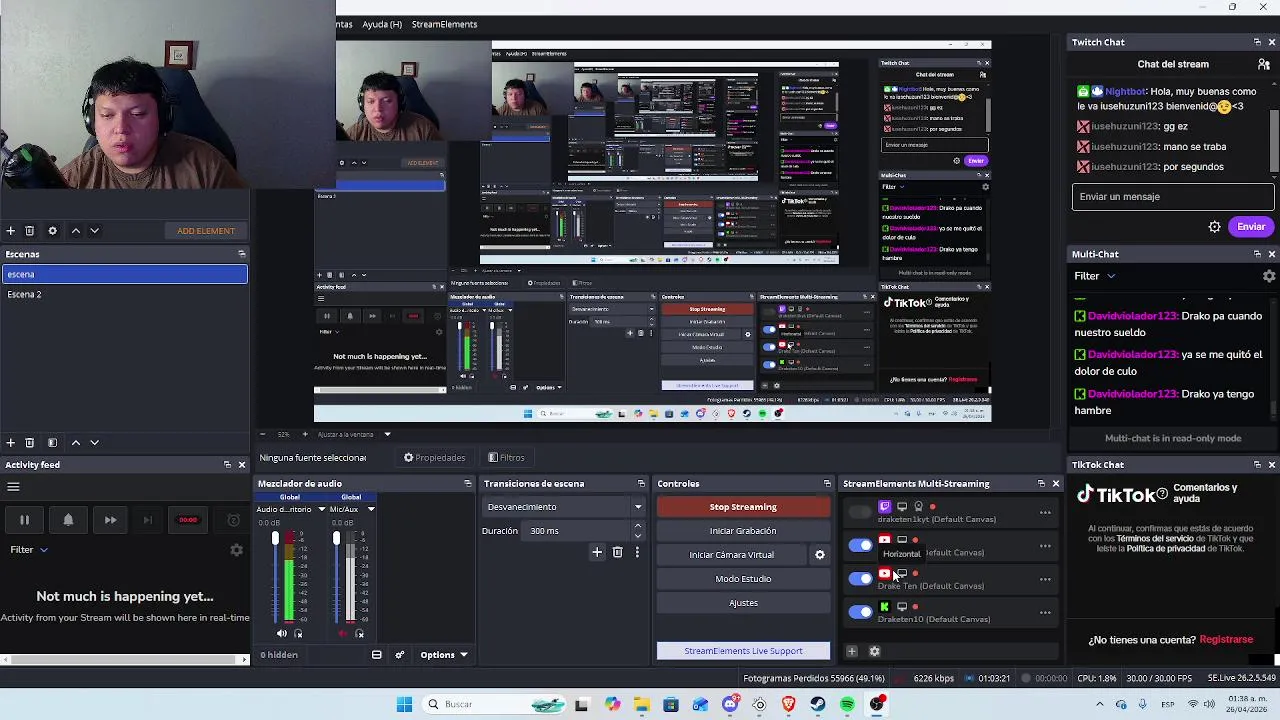Pause the Activity feed alerts
Image resolution: width=1280 pixels, height=720 pixels.
coord(24,520)
